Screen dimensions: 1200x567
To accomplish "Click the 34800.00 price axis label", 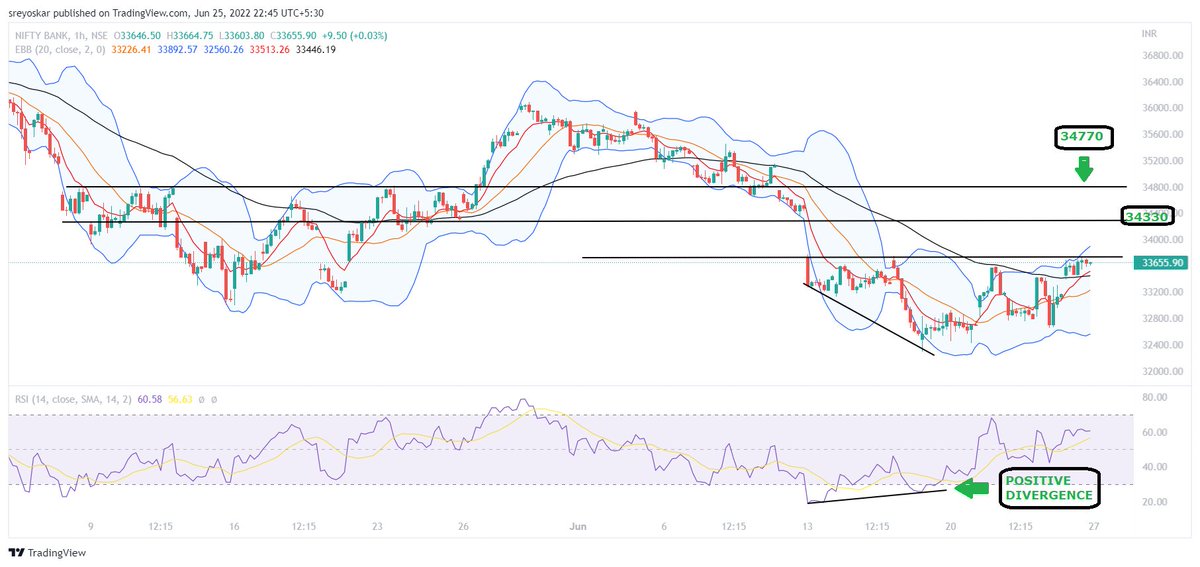I will tap(1162, 187).
